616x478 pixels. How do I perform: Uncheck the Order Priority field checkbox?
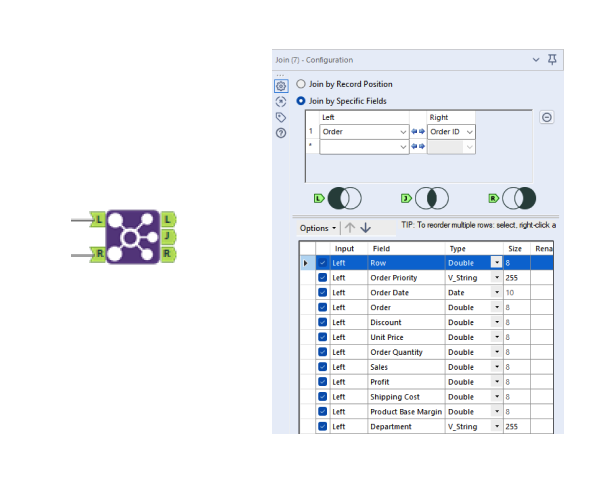coord(322,278)
